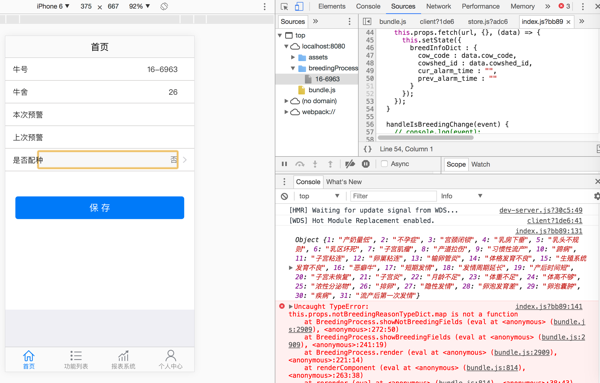Click pause on exceptions icon

(366, 164)
